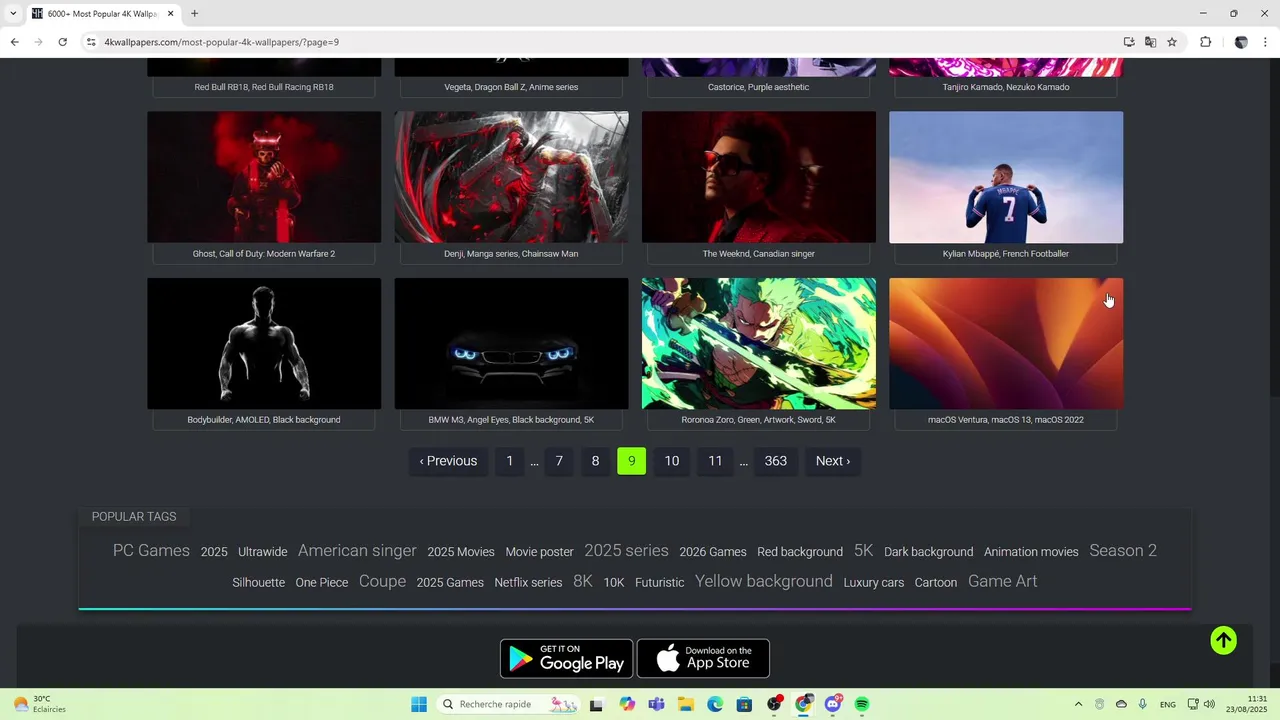
Task: Click the browser back arrow
Action: click(x=14, y=42)
